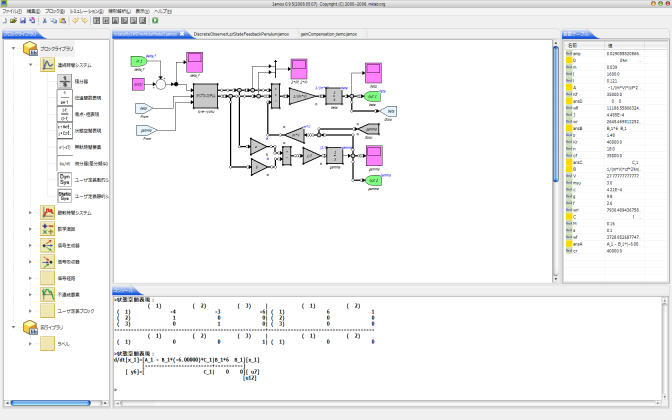Expand the 離散時間システム tree node
Screen dimensions: 672x420
click(x=29, y=213)
